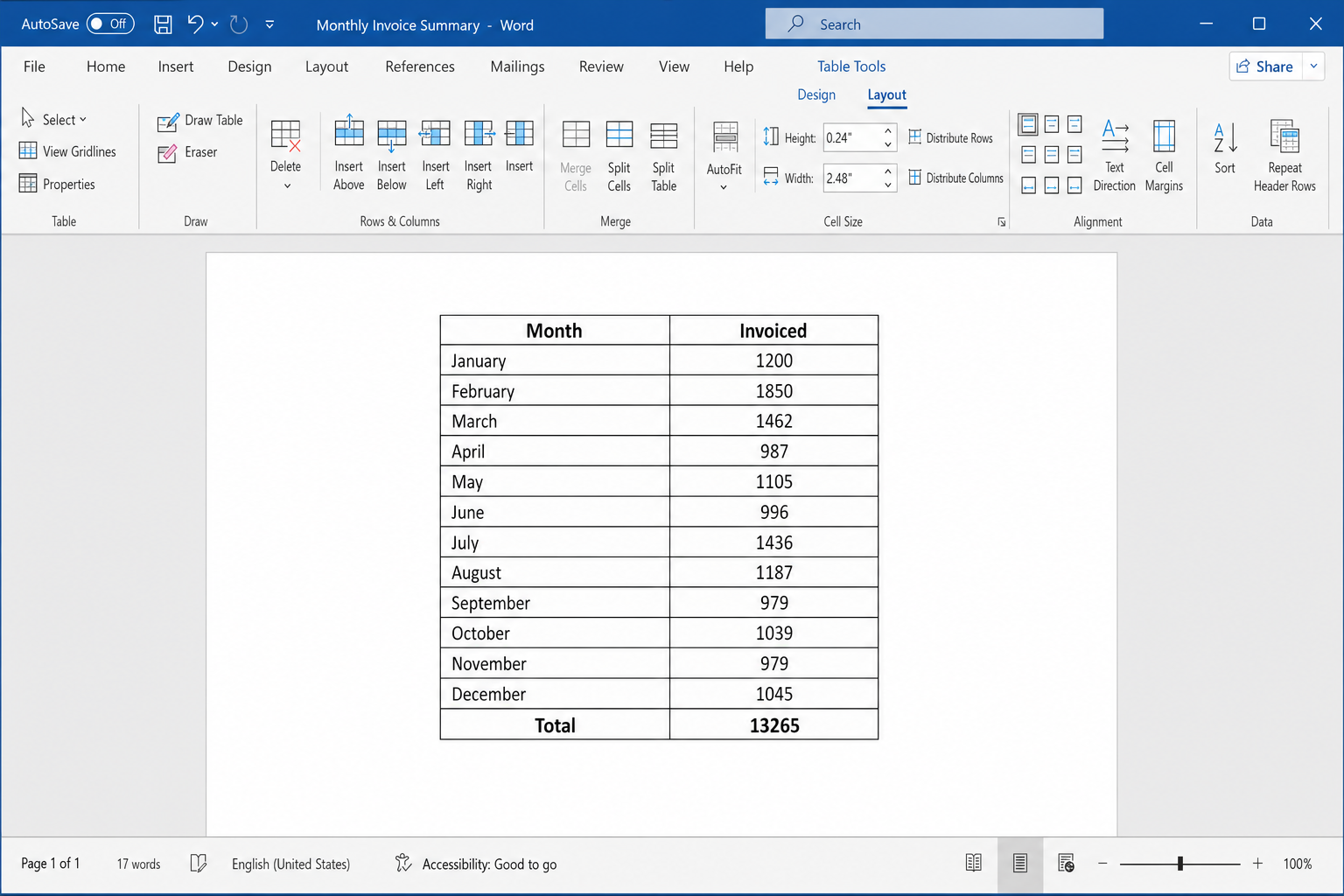The height and width of the screenshot is (896, 1344).
Task: Click Distribute Columns
Action: coord(956,178)
